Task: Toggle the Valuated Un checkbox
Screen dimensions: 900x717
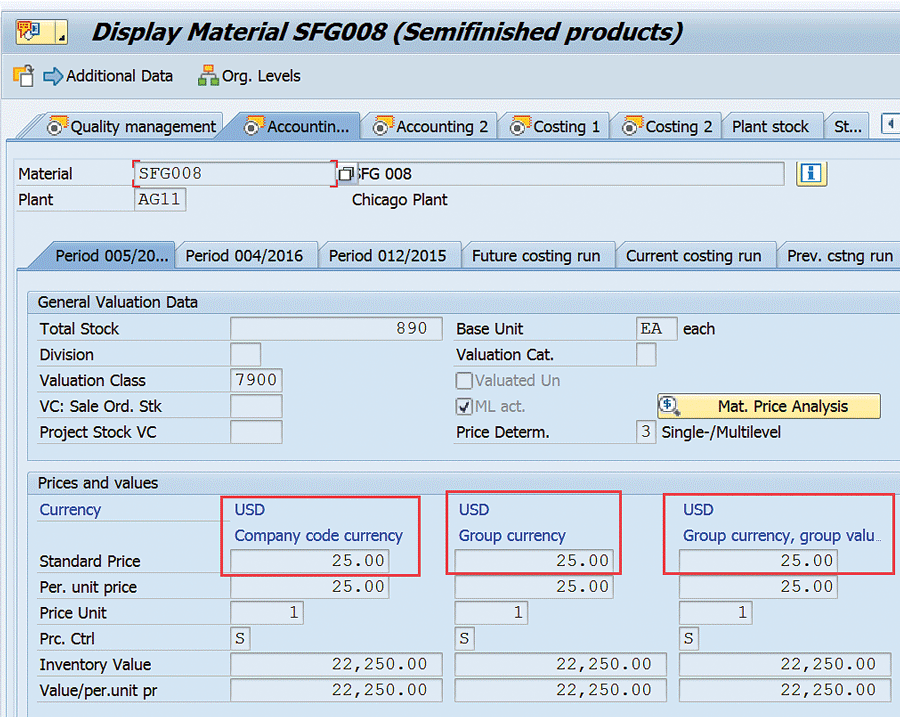Action: tap(464, 380)
